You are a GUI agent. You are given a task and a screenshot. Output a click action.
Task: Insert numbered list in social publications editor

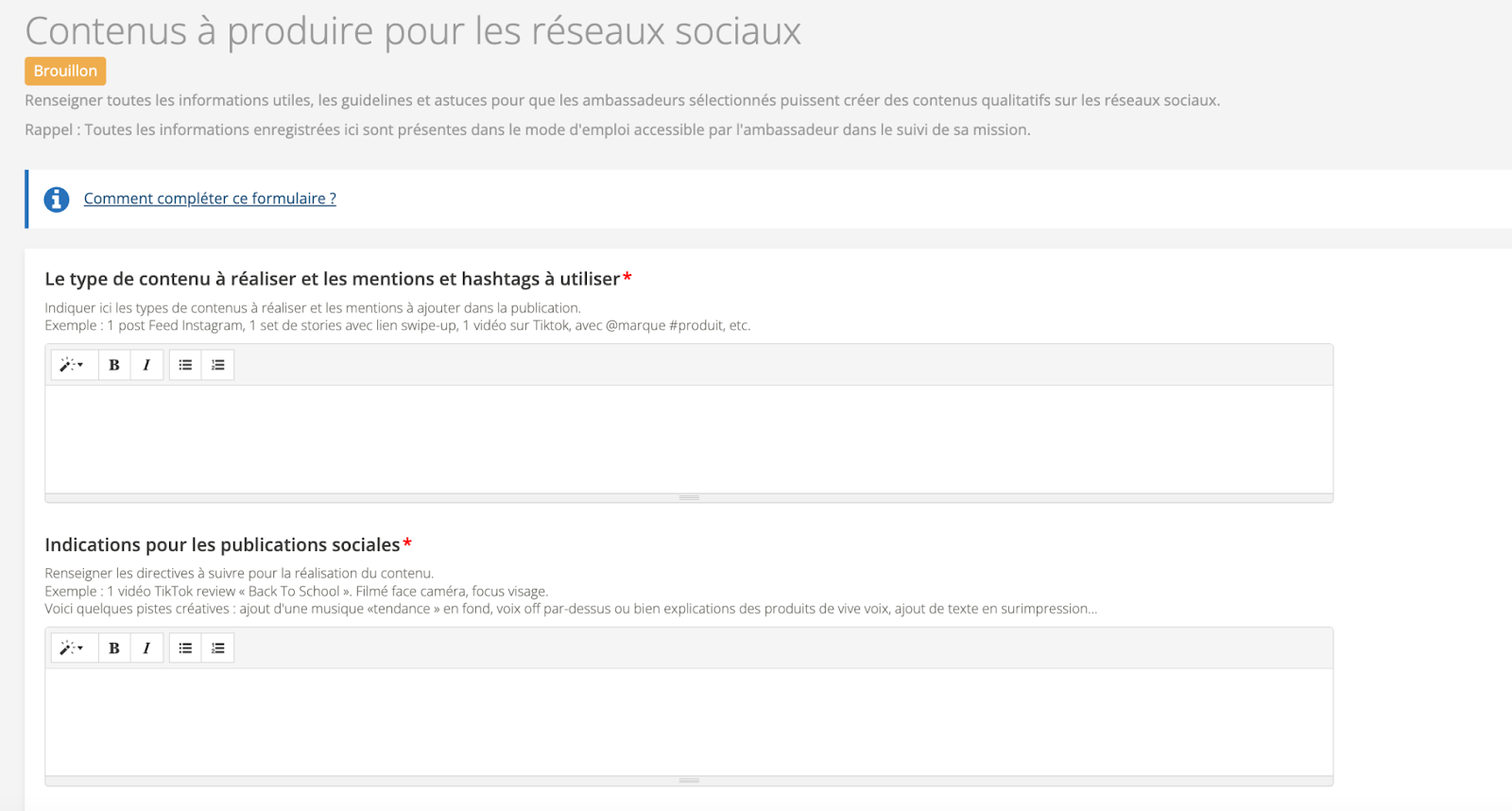click(x=218, y=648)
